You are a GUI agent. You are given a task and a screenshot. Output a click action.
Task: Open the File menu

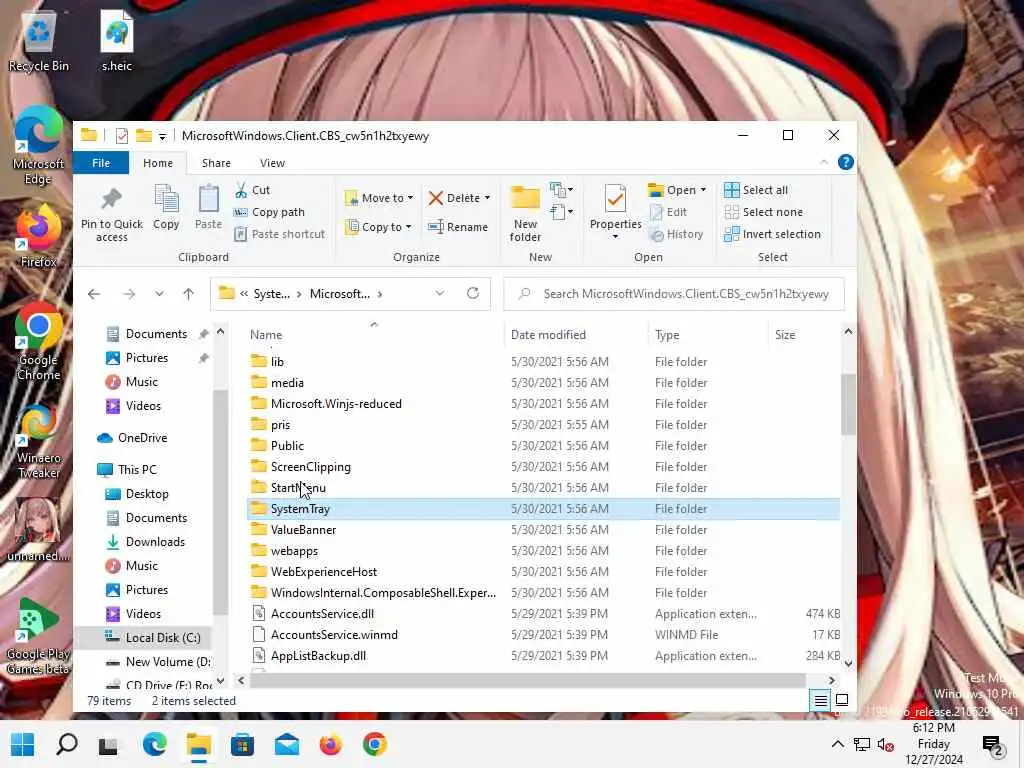tap(101, 163)
